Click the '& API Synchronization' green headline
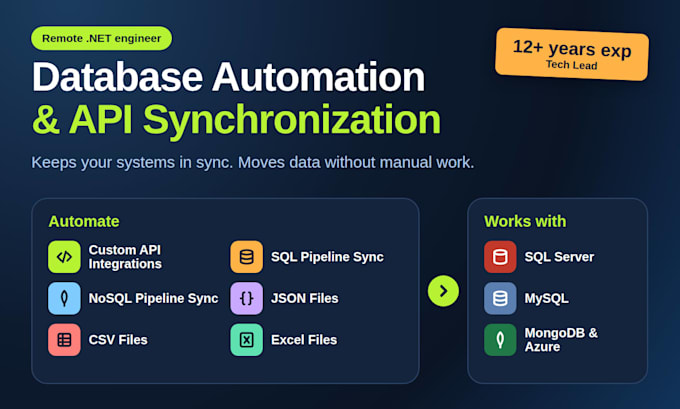680x409 pixels. (236, 119)
